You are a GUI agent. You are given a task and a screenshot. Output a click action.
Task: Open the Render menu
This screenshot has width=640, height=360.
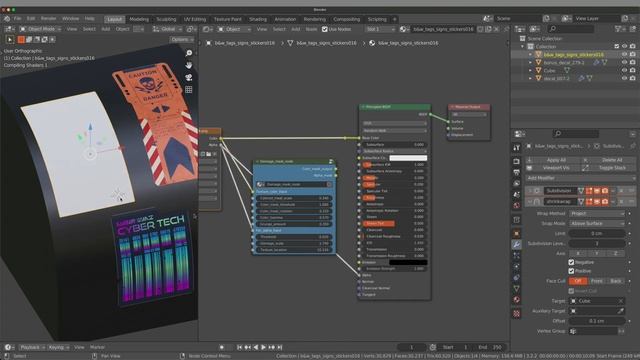48,19
